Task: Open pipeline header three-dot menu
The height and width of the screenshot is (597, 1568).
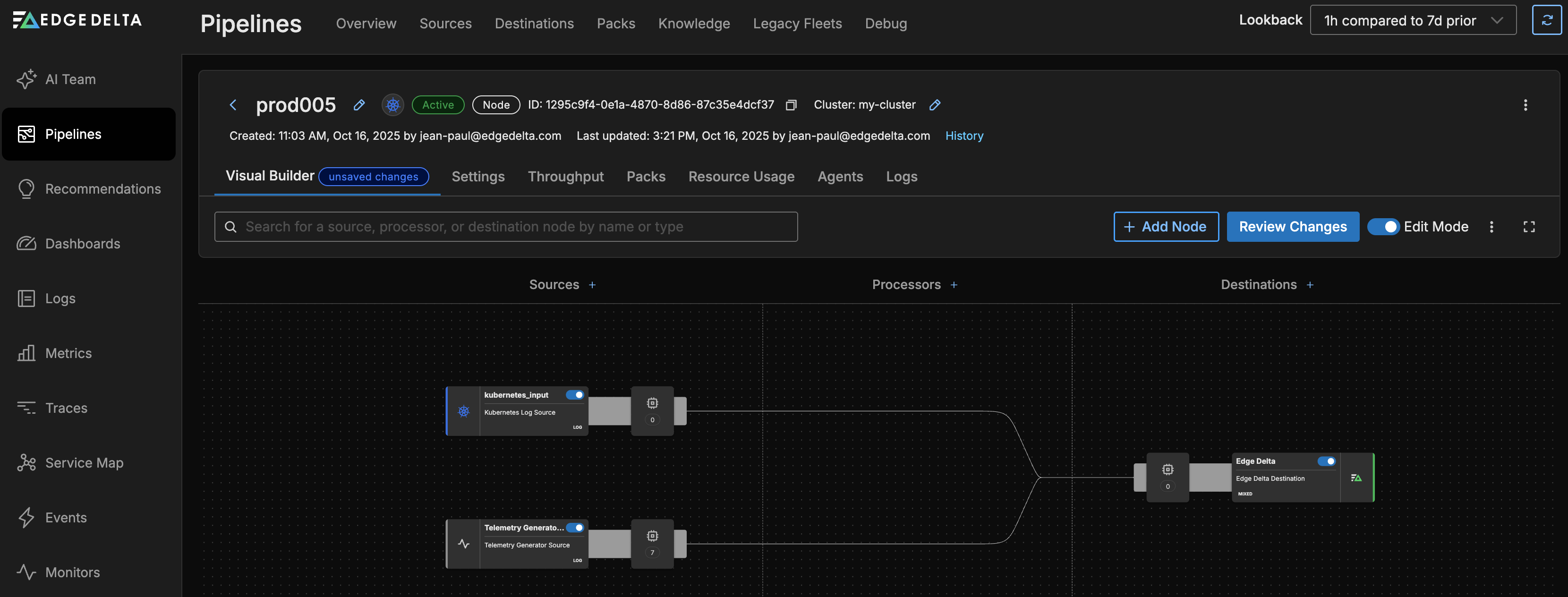Action: point(1525,105)
